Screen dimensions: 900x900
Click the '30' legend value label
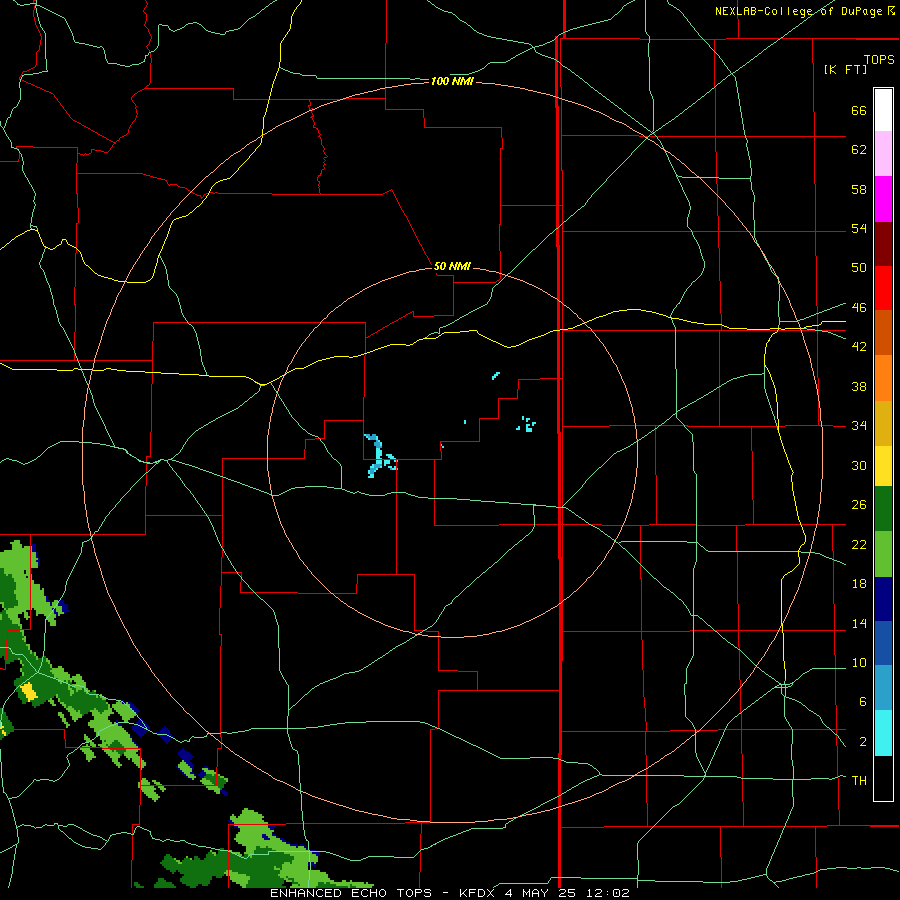859,465
